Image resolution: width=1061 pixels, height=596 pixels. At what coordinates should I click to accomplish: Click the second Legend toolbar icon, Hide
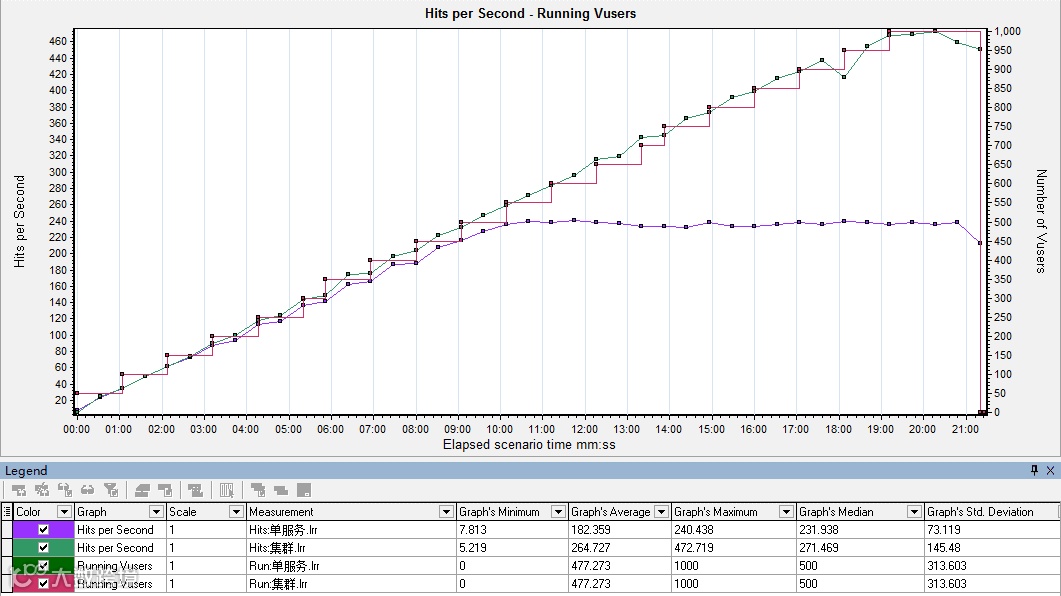[42, 490]
